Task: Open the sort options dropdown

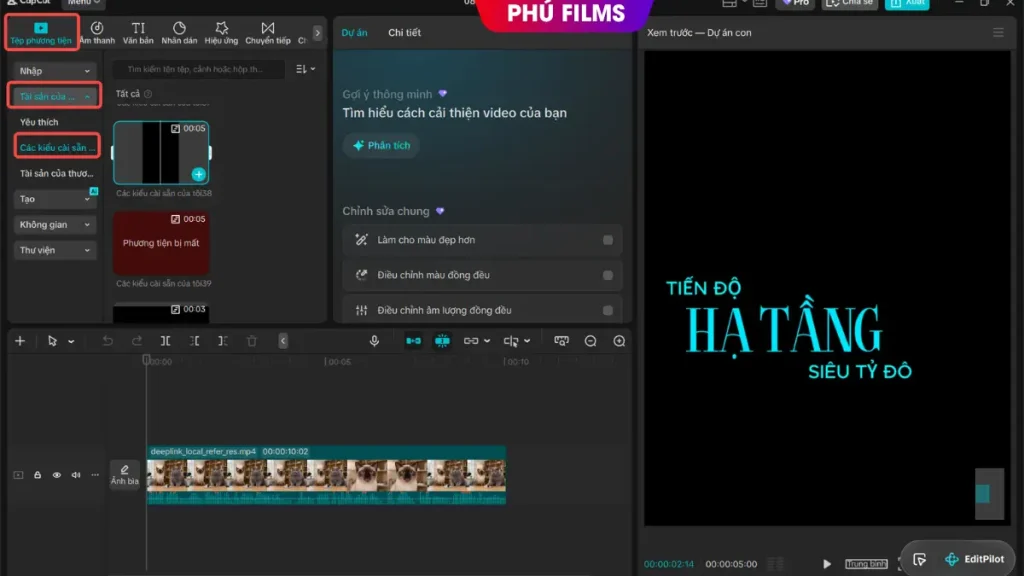Action: (x=305, y=69)
